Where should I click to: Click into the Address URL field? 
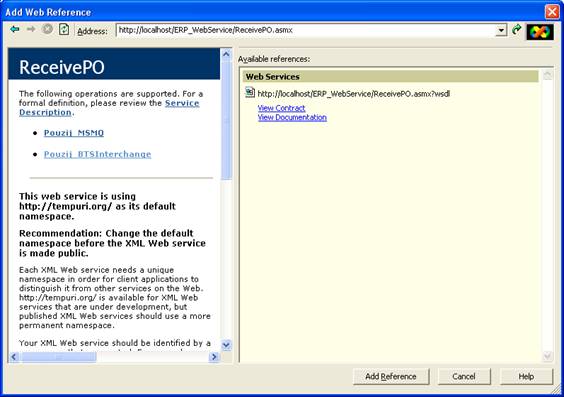[306, 30]
